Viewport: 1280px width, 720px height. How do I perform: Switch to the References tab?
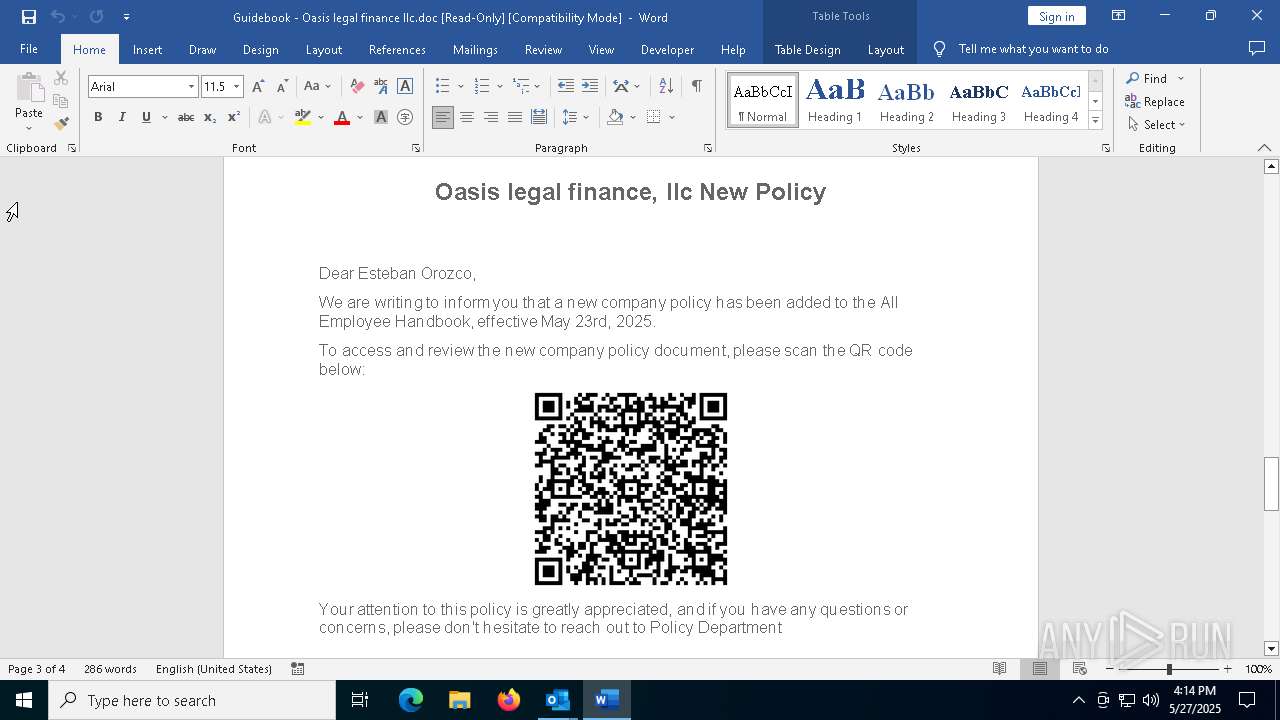397,49
